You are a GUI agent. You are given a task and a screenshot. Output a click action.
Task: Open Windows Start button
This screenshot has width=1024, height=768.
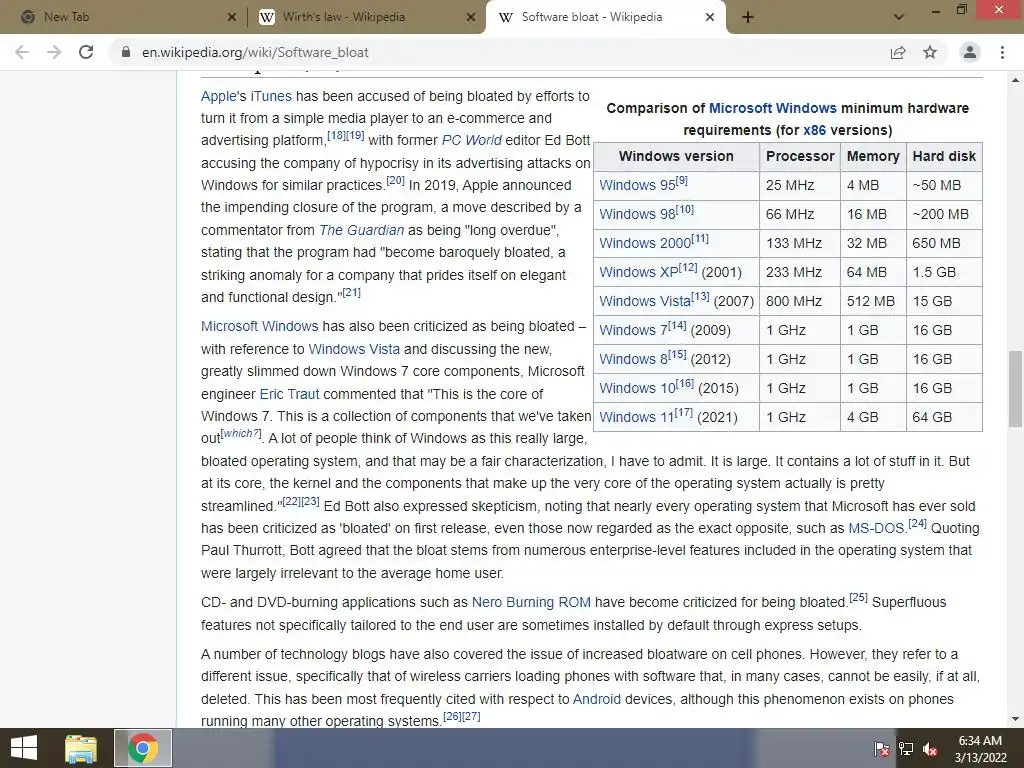click(x=24, y=748)
